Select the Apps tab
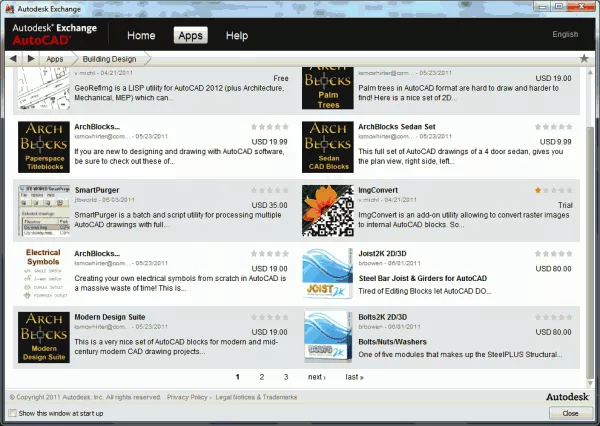This screenshot has height=426, width=600. pyautogui.click(x=191, y=35)
